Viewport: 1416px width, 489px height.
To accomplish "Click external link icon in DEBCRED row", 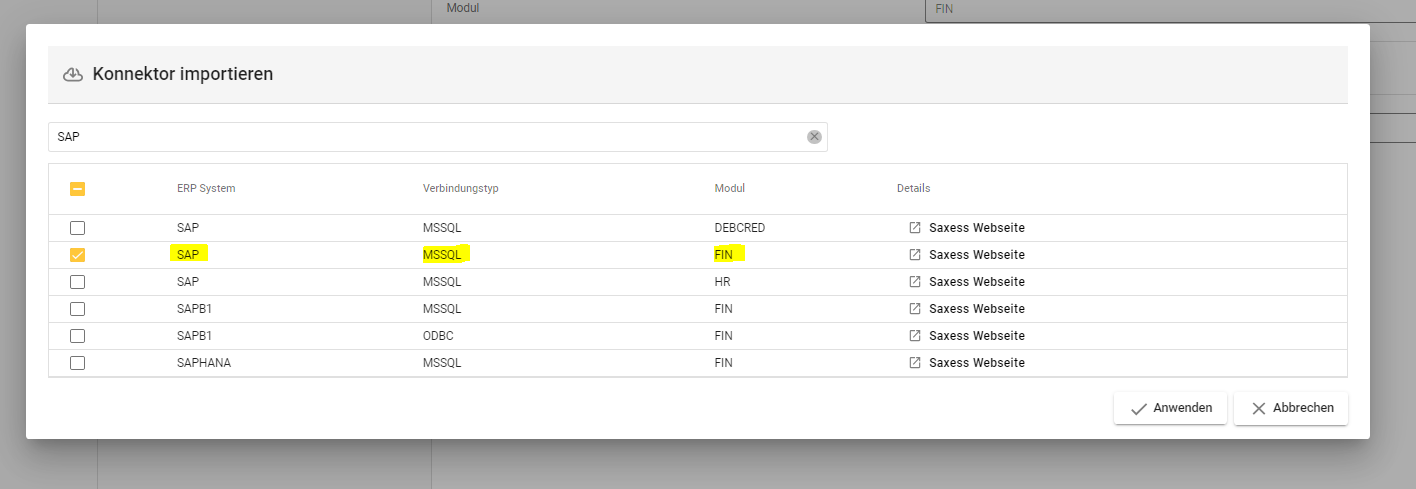I will click(x=914, y=228).
